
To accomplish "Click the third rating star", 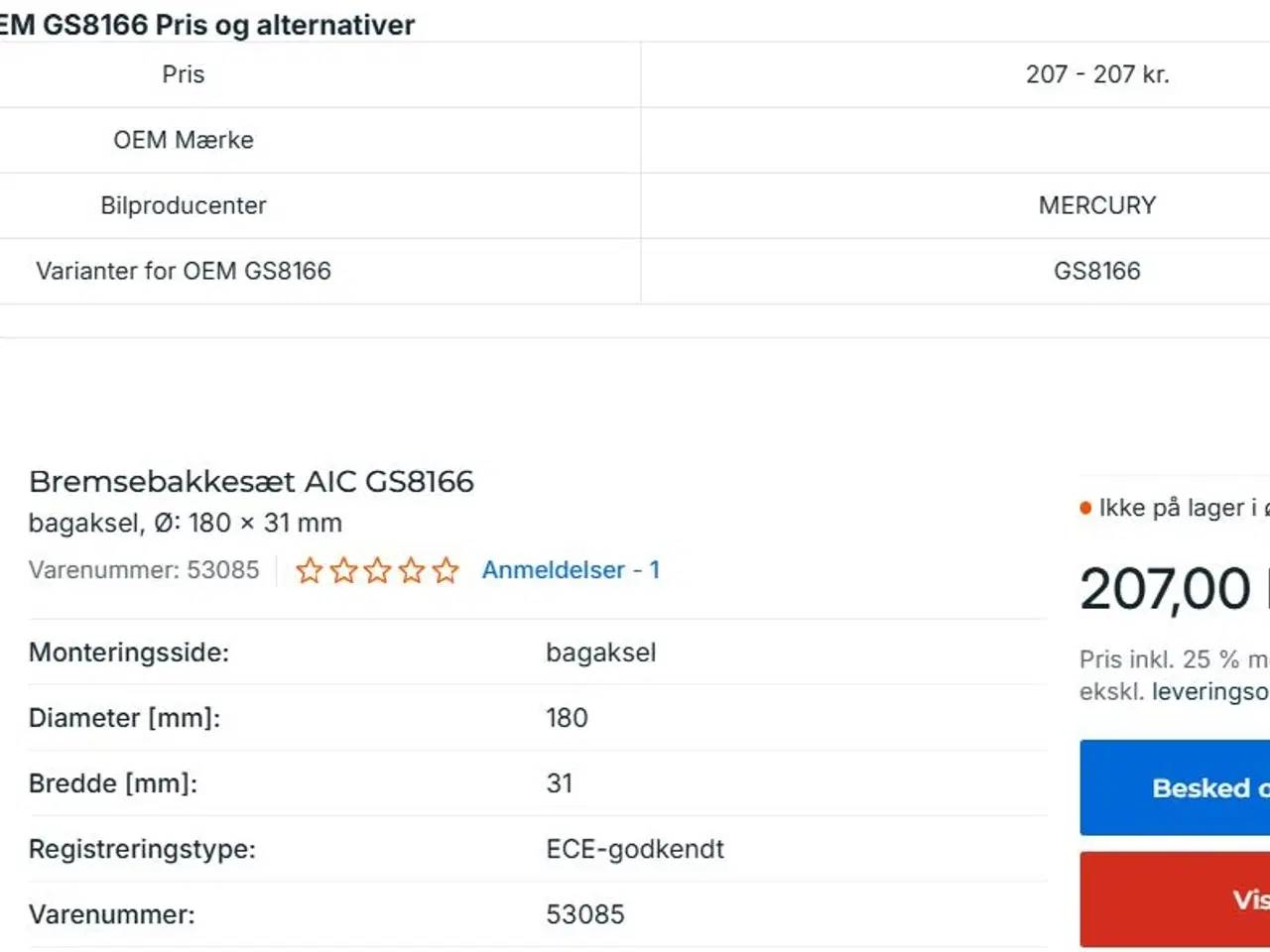I will coord(378,570).
